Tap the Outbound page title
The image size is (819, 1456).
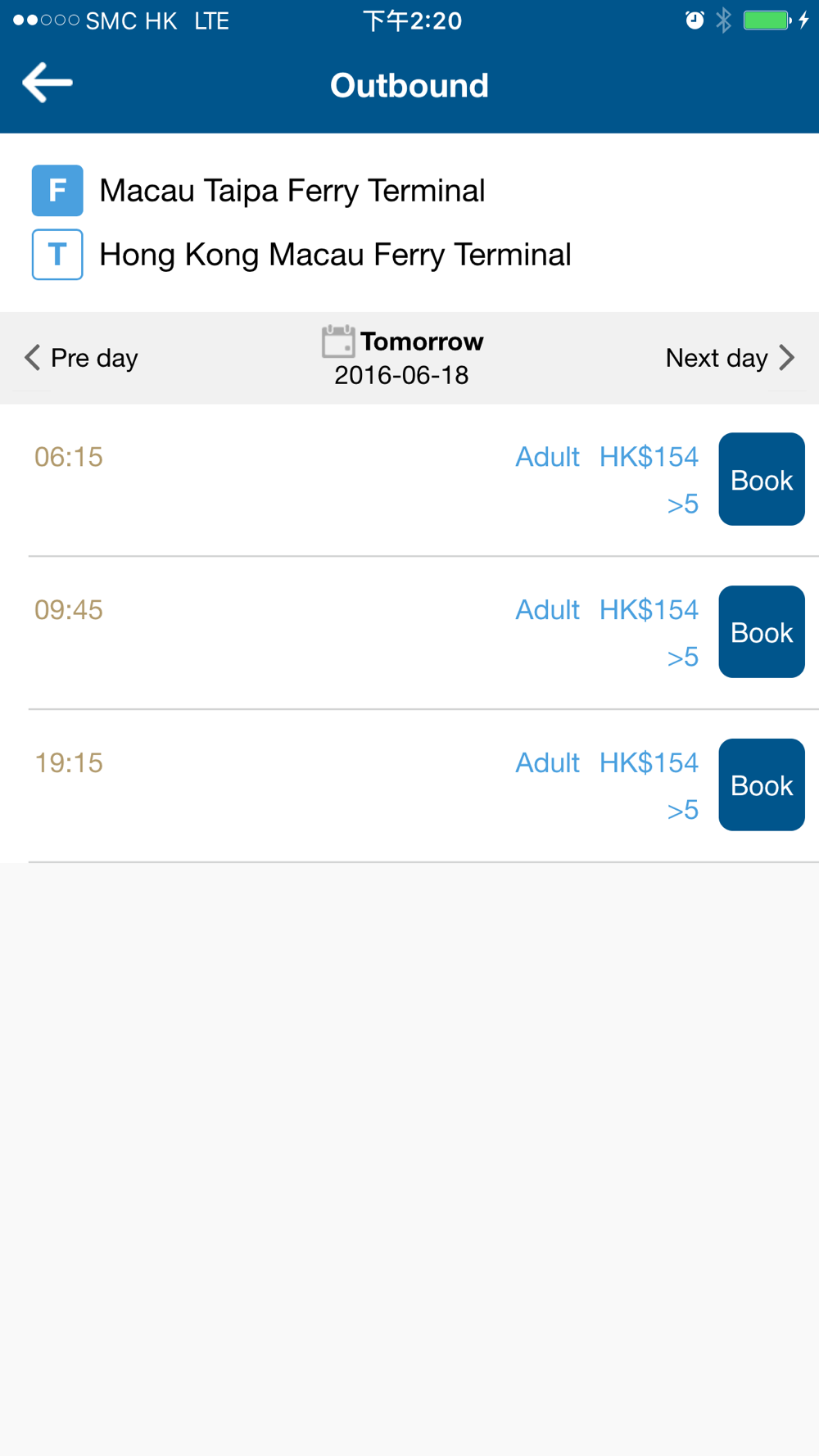pyautogui.click(x=409, y=85)
